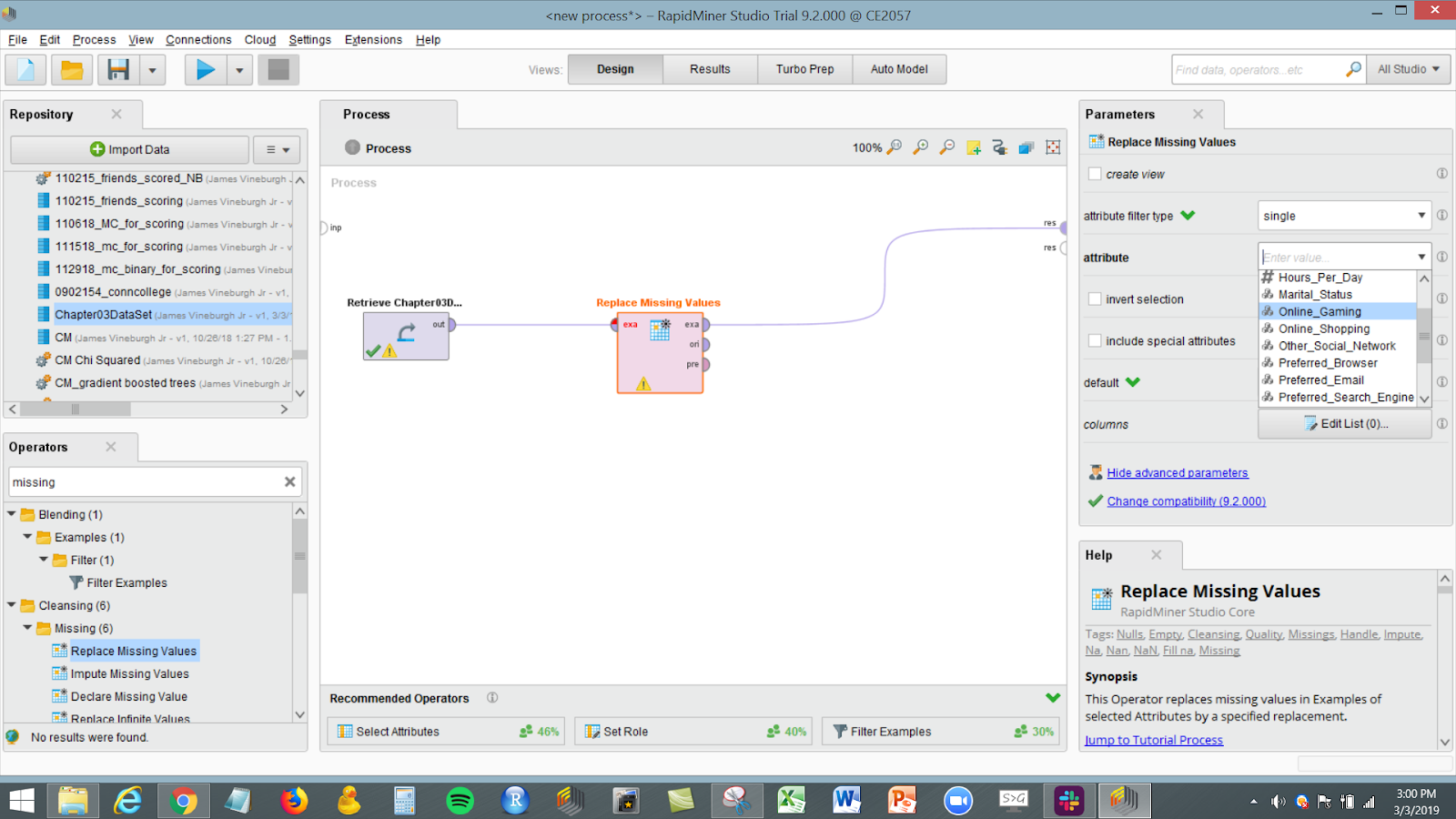
Task: Click the search magnifier beside Find data field
Action: tap(1354, 69)
